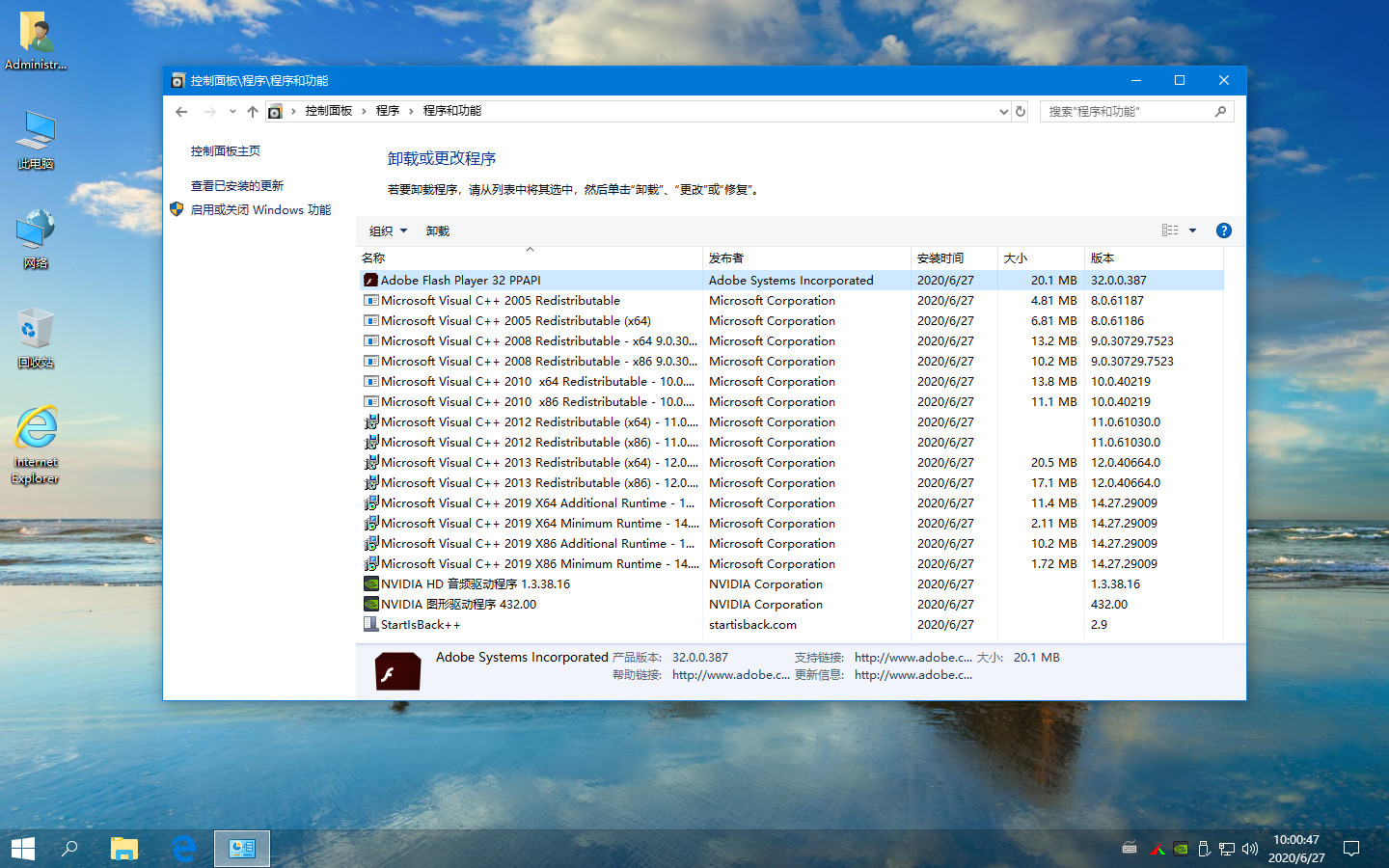Image resolution: width=1389 pixels, height=868 pixels.
Task: Open 查看已安装的更新 link
Action: (236, 185)
